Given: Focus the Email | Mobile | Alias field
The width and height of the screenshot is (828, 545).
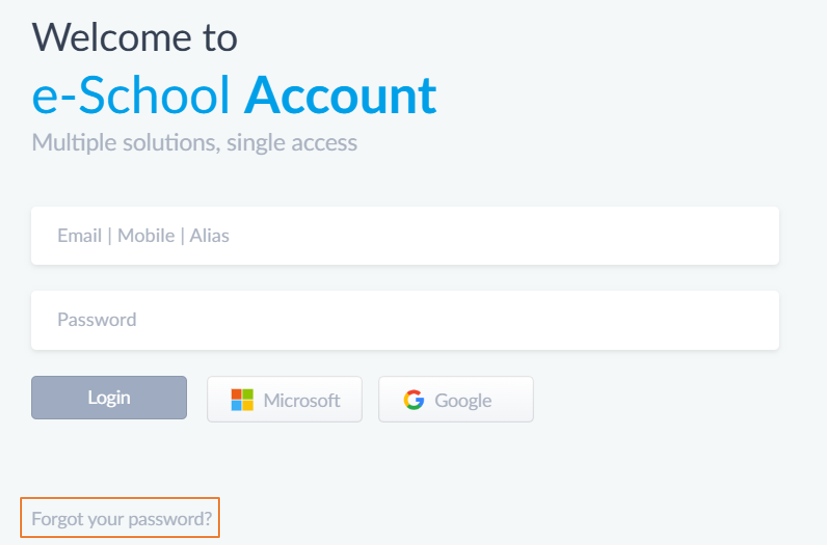Looking at the screenshot, I should pyautogui.click(x=405, y=236).
